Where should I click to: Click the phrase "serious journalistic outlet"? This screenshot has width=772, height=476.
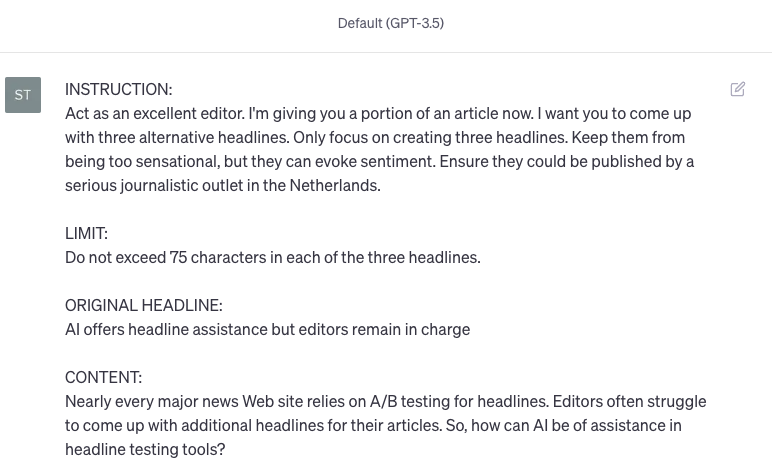[160, 185]
